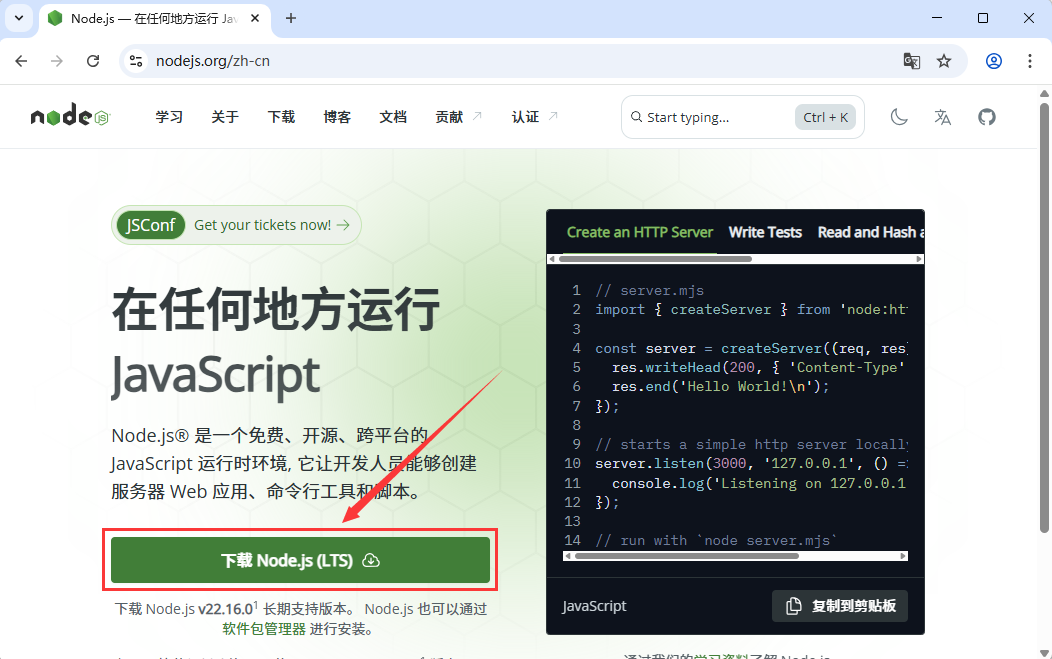Click the JSConf badge
Image resolution: width=1052 pixels, height=659 pixels.
(151, 225)
